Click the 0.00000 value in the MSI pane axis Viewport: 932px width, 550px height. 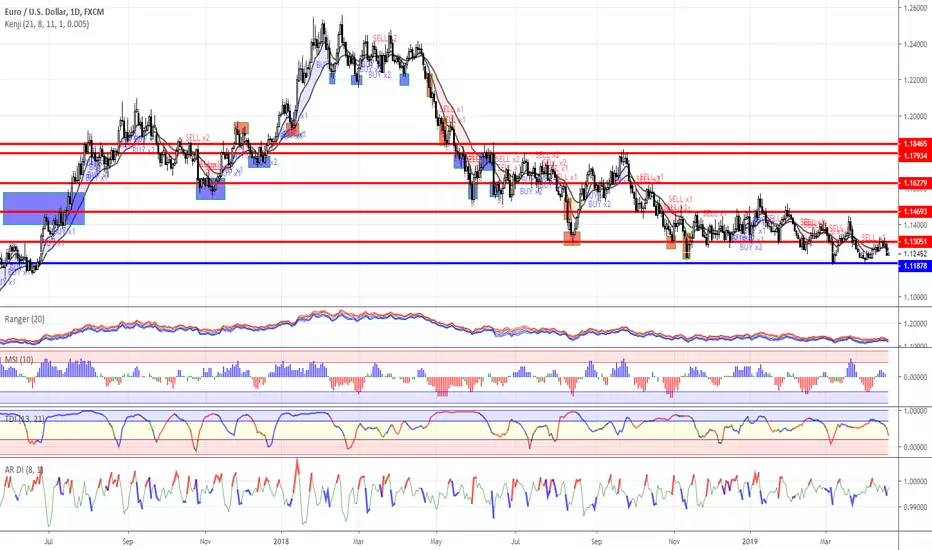pos(915,377)
